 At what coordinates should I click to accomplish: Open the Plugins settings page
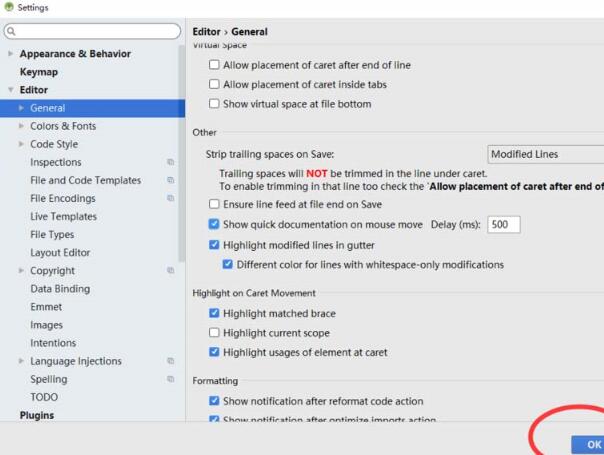[x=37, y=415]
